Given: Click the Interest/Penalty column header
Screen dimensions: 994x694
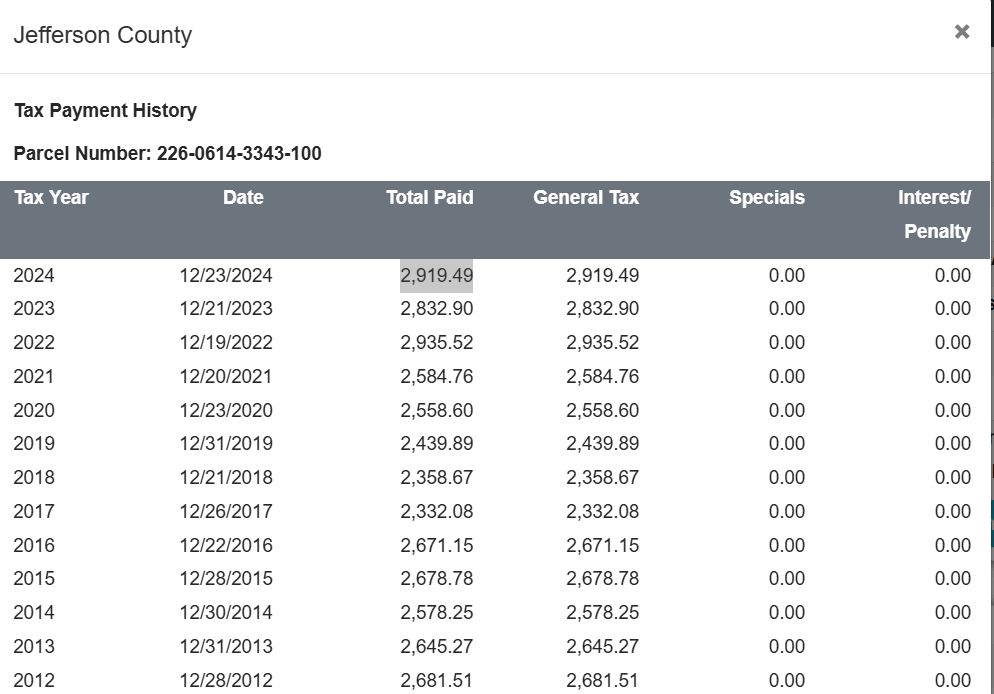Looking at the screenshot, I should [935, 214].
